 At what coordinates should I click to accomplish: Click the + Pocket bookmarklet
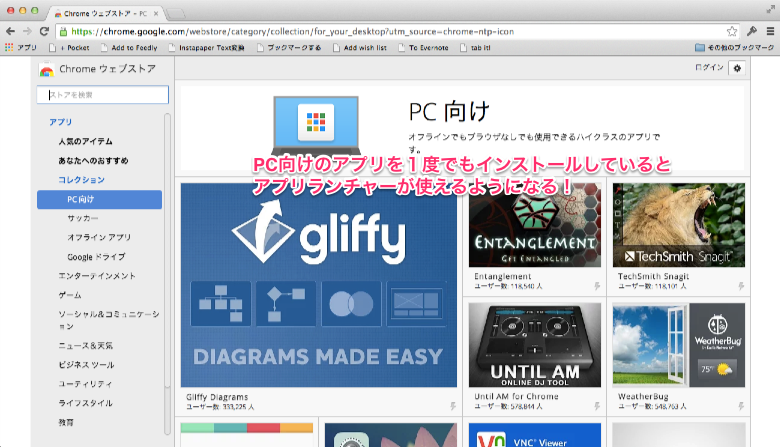(x=69, y=48)
